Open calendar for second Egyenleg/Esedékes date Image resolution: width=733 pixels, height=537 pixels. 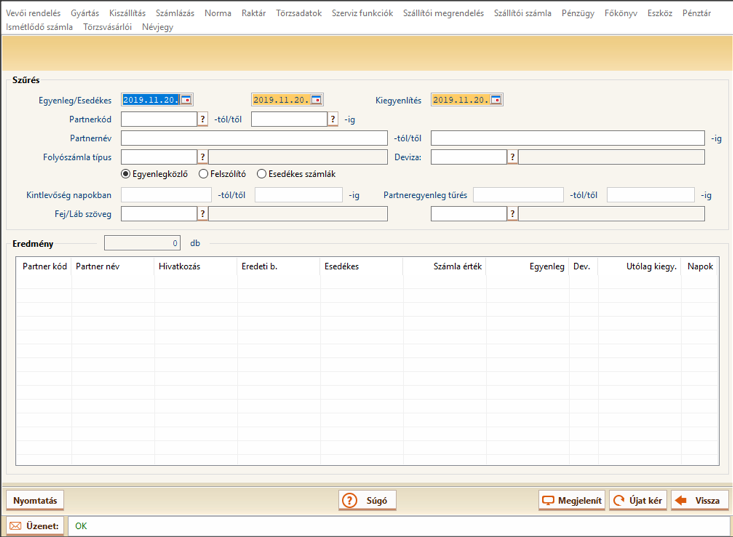(x=316, y=100)
